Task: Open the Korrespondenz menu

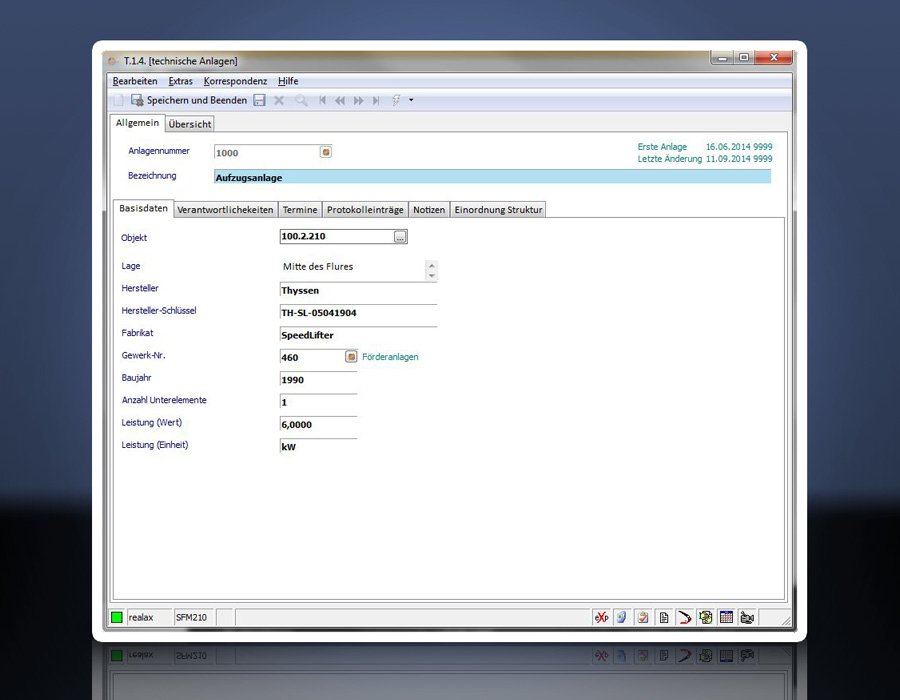Action: pyautogui.click(x=235, y=81)
